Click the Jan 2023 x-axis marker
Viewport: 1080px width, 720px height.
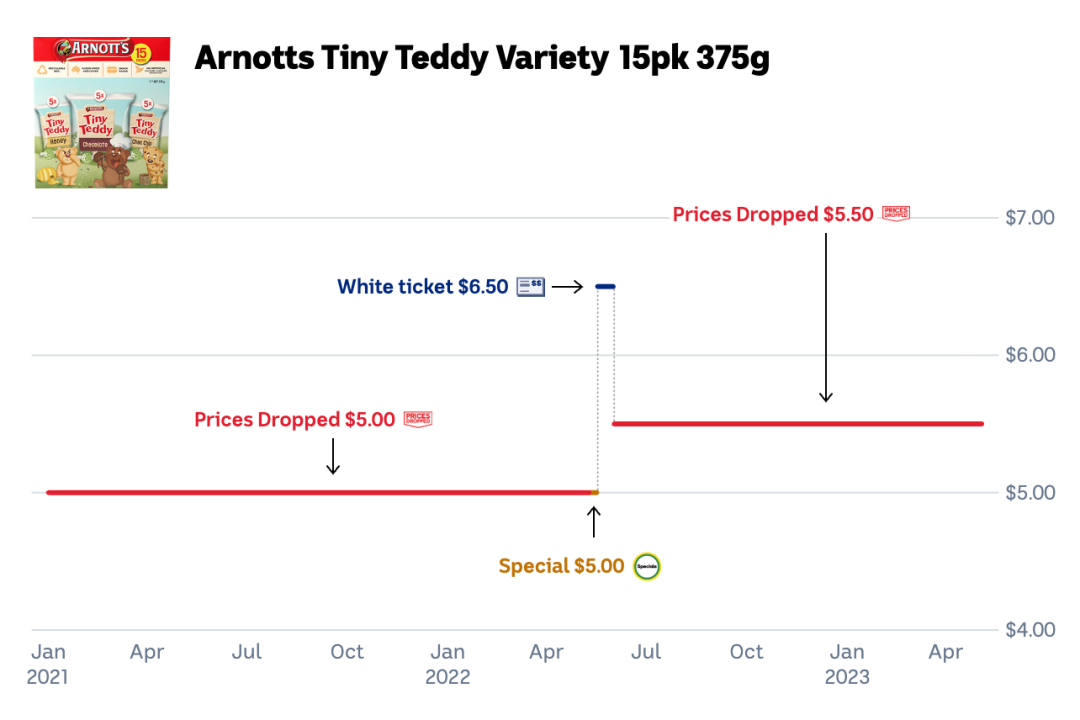847,664
